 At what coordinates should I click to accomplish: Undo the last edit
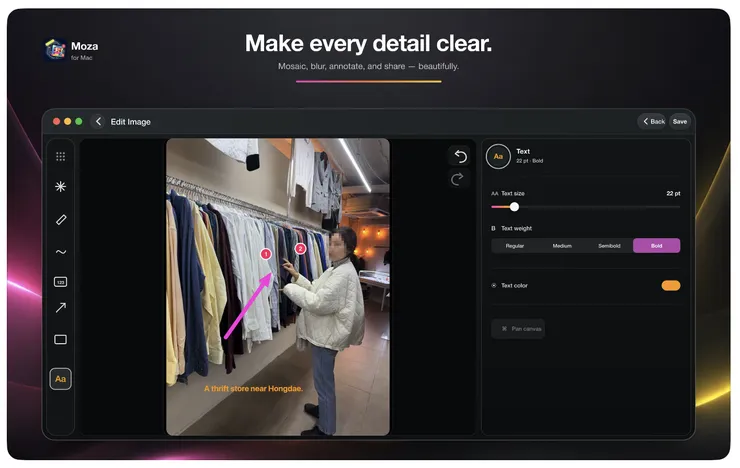[x=460, y=156]
